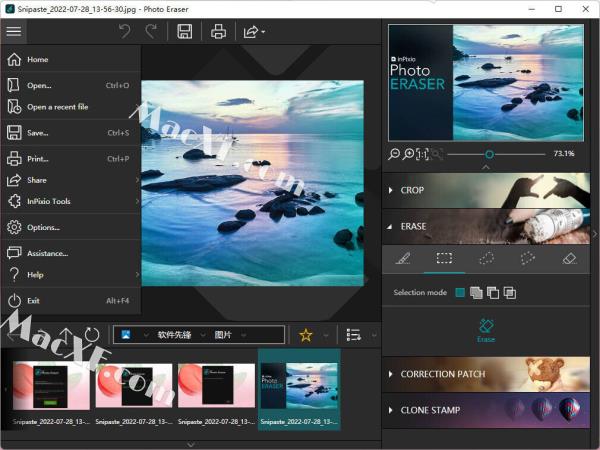Click the favorites star icon
This screenshot has width=600, height=450.
click(x=306, y=335)
